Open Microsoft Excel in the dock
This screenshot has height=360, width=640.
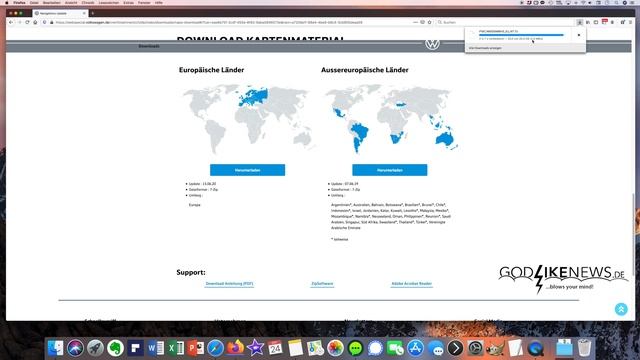pos(176,348)
